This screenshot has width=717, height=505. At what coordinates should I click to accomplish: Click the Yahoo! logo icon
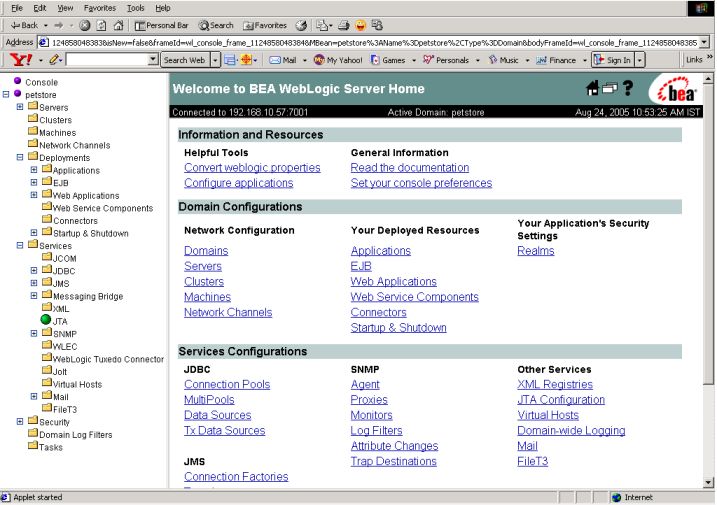click(x=21, y=59)
